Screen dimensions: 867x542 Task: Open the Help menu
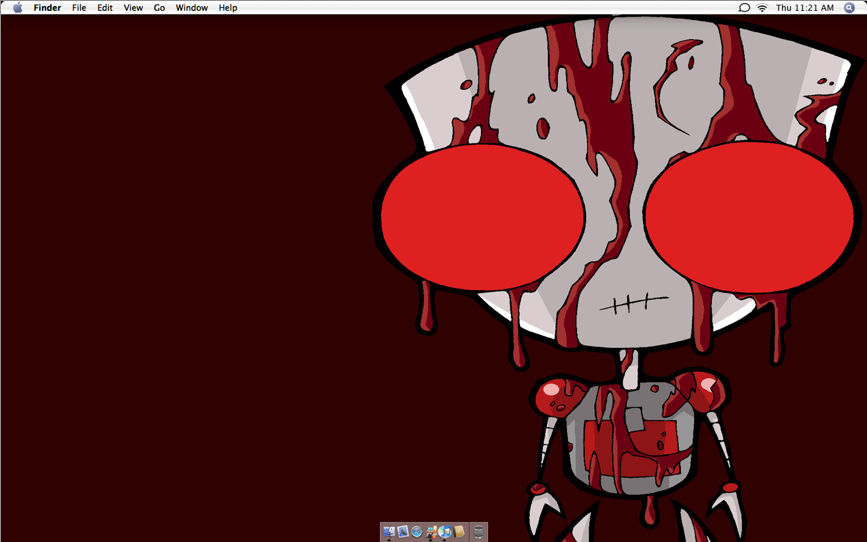228,8
